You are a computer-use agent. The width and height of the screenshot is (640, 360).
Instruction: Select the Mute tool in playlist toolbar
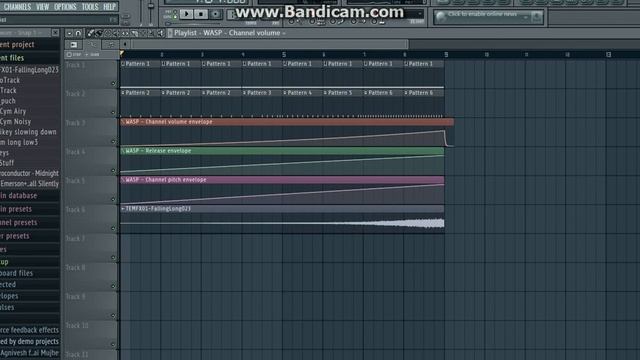tap(116, 33)
